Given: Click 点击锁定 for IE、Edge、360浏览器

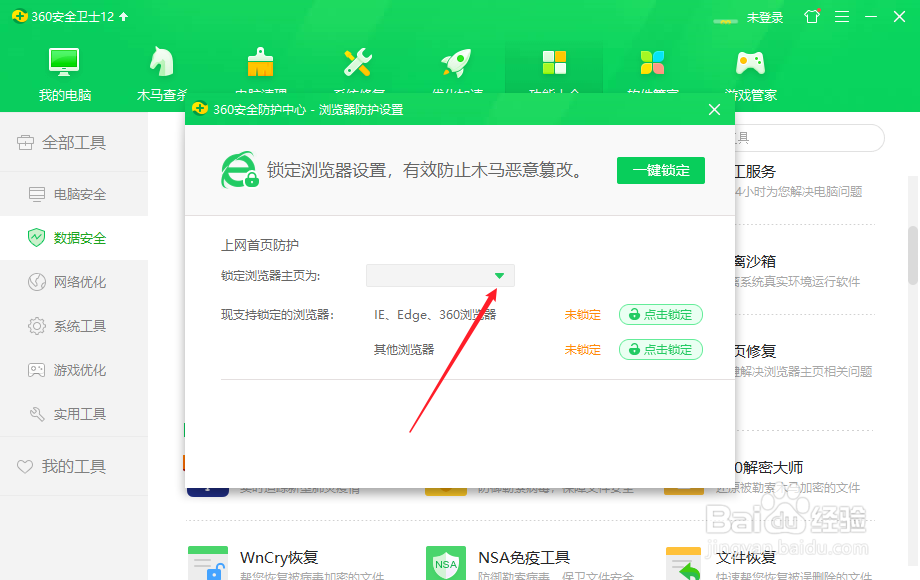Looking at the screenshot, I should click(661, 315).
